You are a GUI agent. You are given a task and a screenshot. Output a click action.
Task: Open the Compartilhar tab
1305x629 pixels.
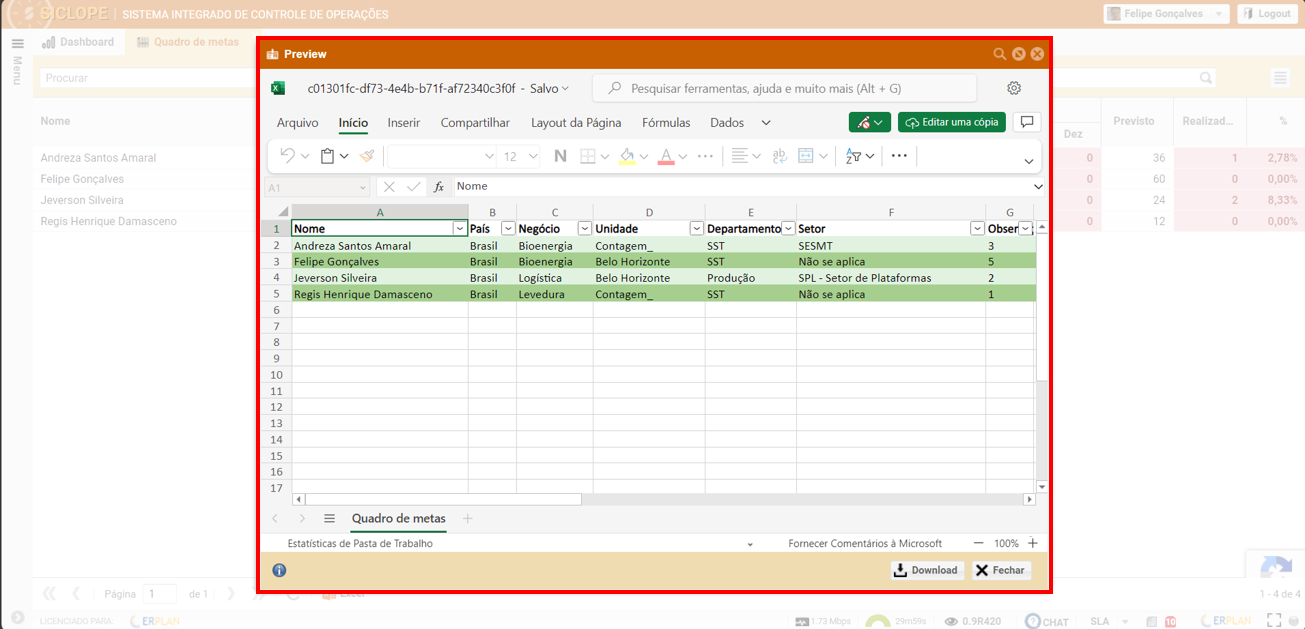tap(475, 123)
